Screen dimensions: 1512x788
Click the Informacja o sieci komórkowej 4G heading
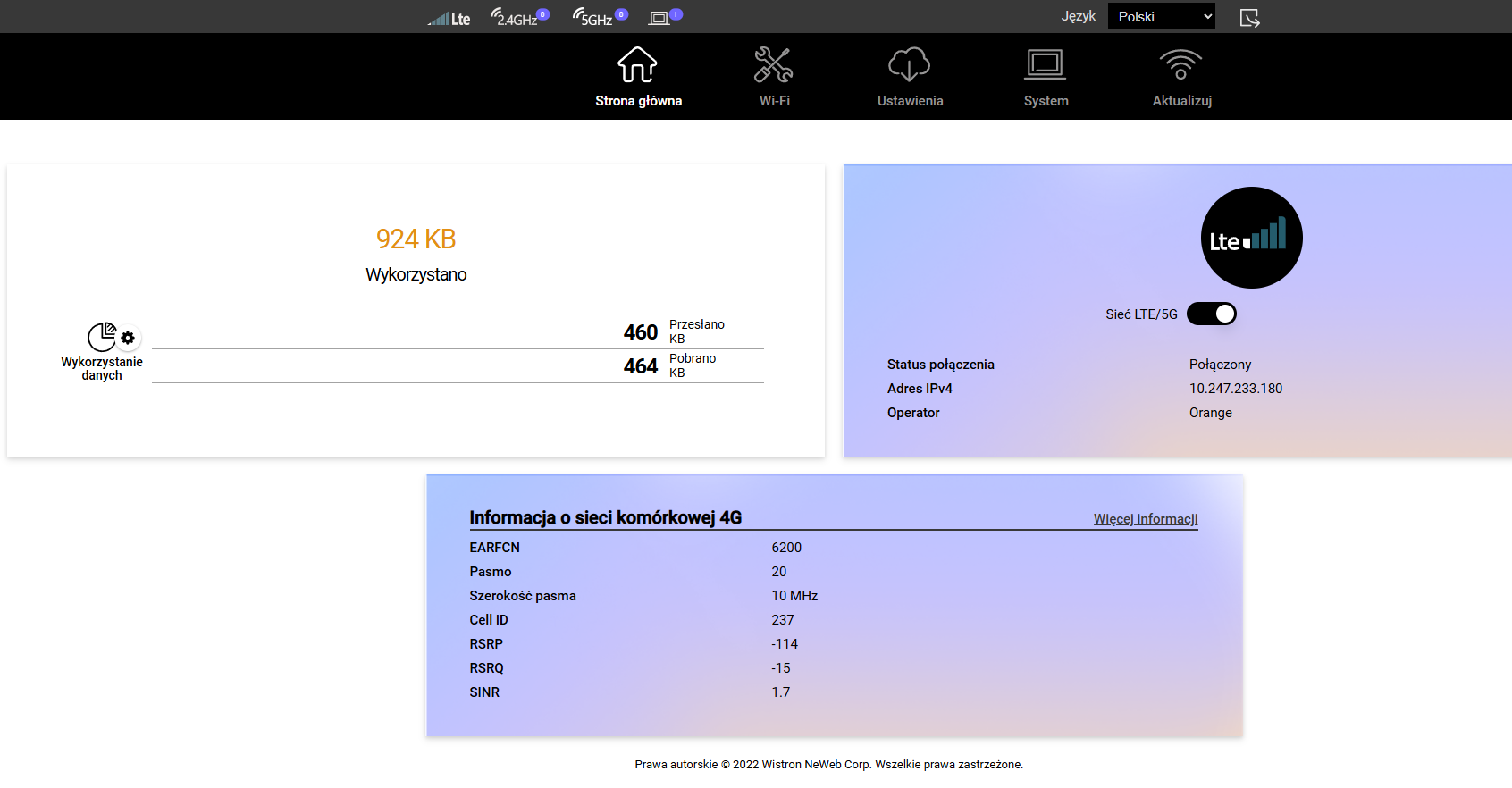tap(606, 518)
